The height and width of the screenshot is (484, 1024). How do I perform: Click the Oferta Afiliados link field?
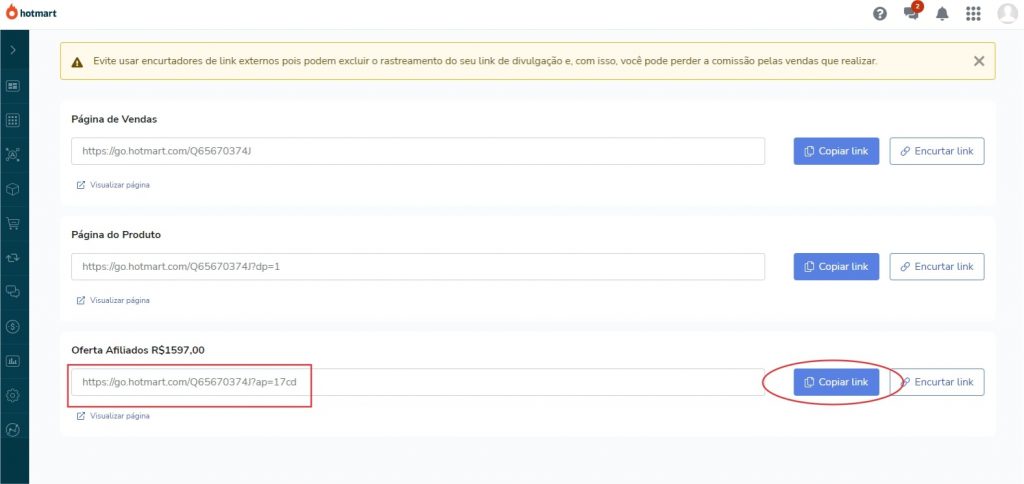pyautogui.click(x=418, y=382)
